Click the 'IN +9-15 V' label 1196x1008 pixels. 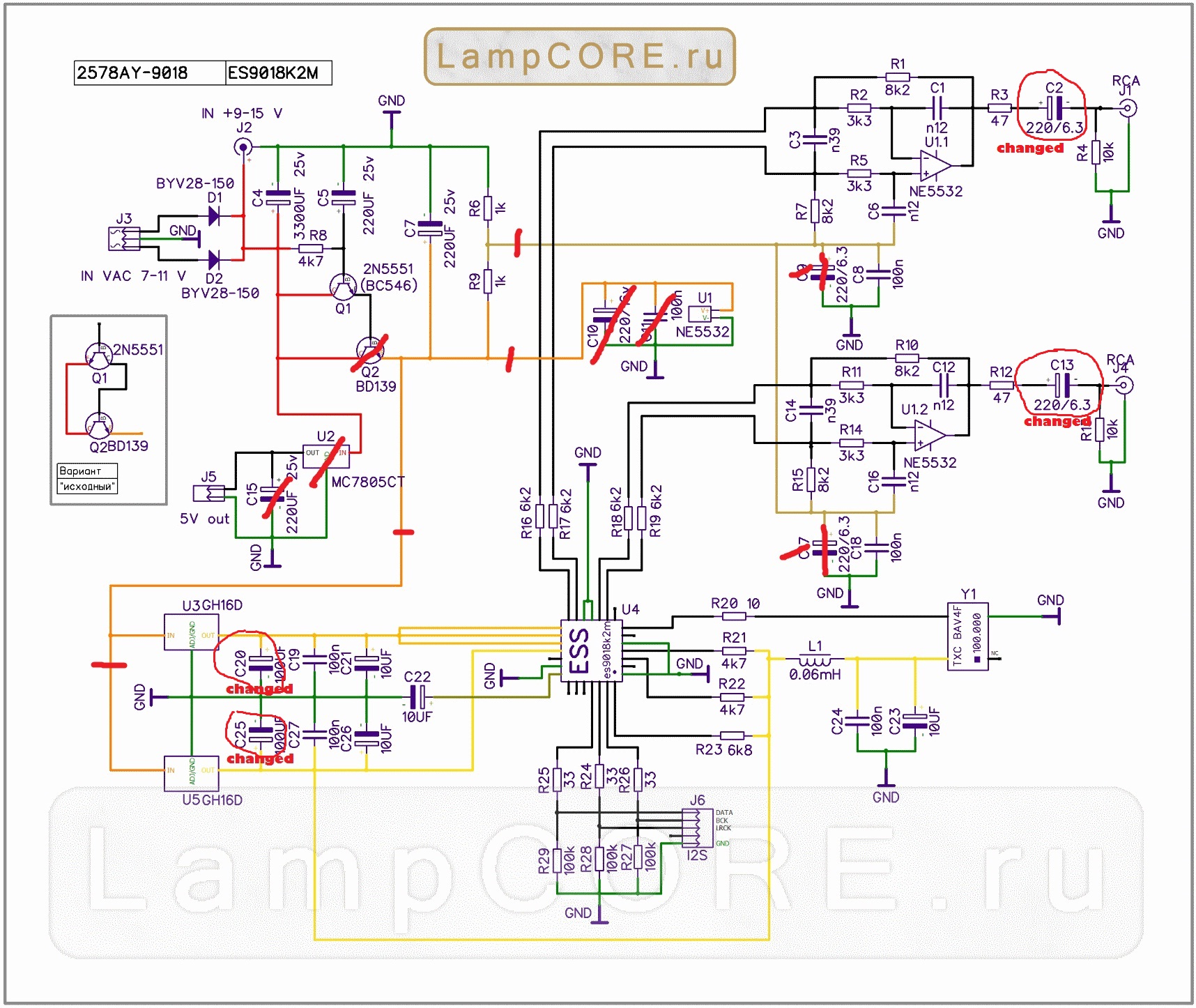point(242,113)
